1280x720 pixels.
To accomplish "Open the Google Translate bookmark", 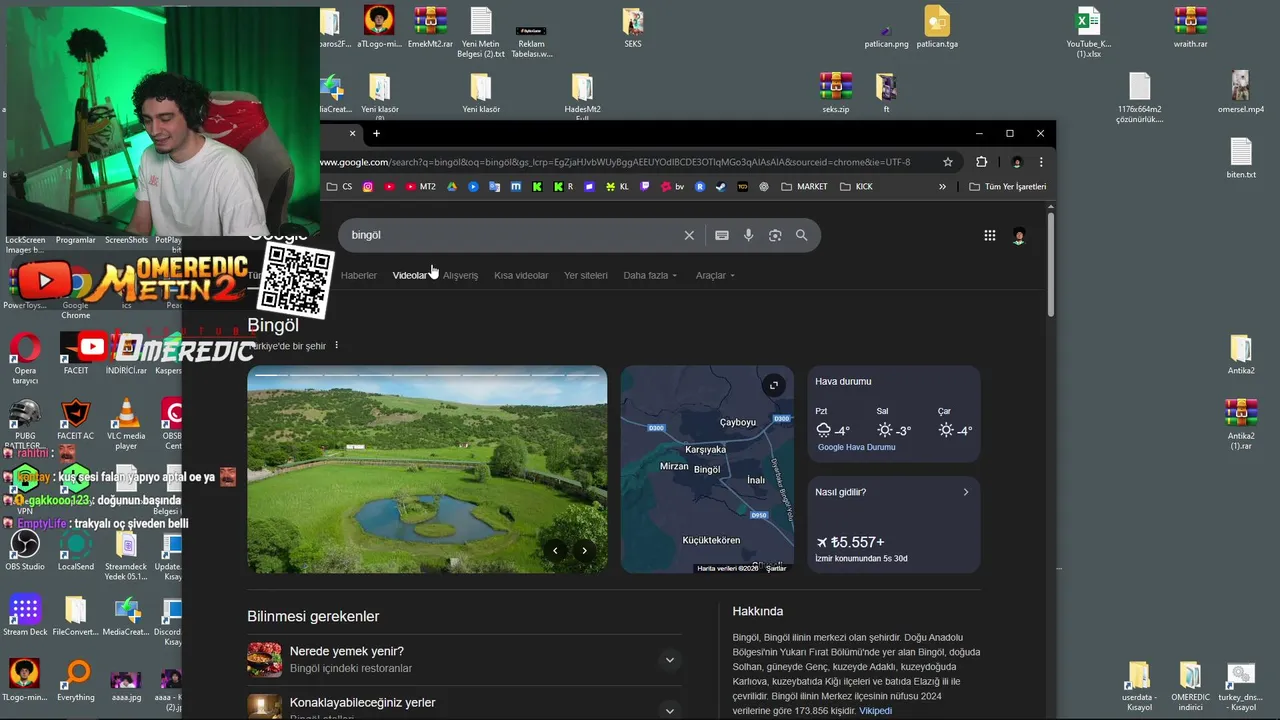I will pos(494,186).
